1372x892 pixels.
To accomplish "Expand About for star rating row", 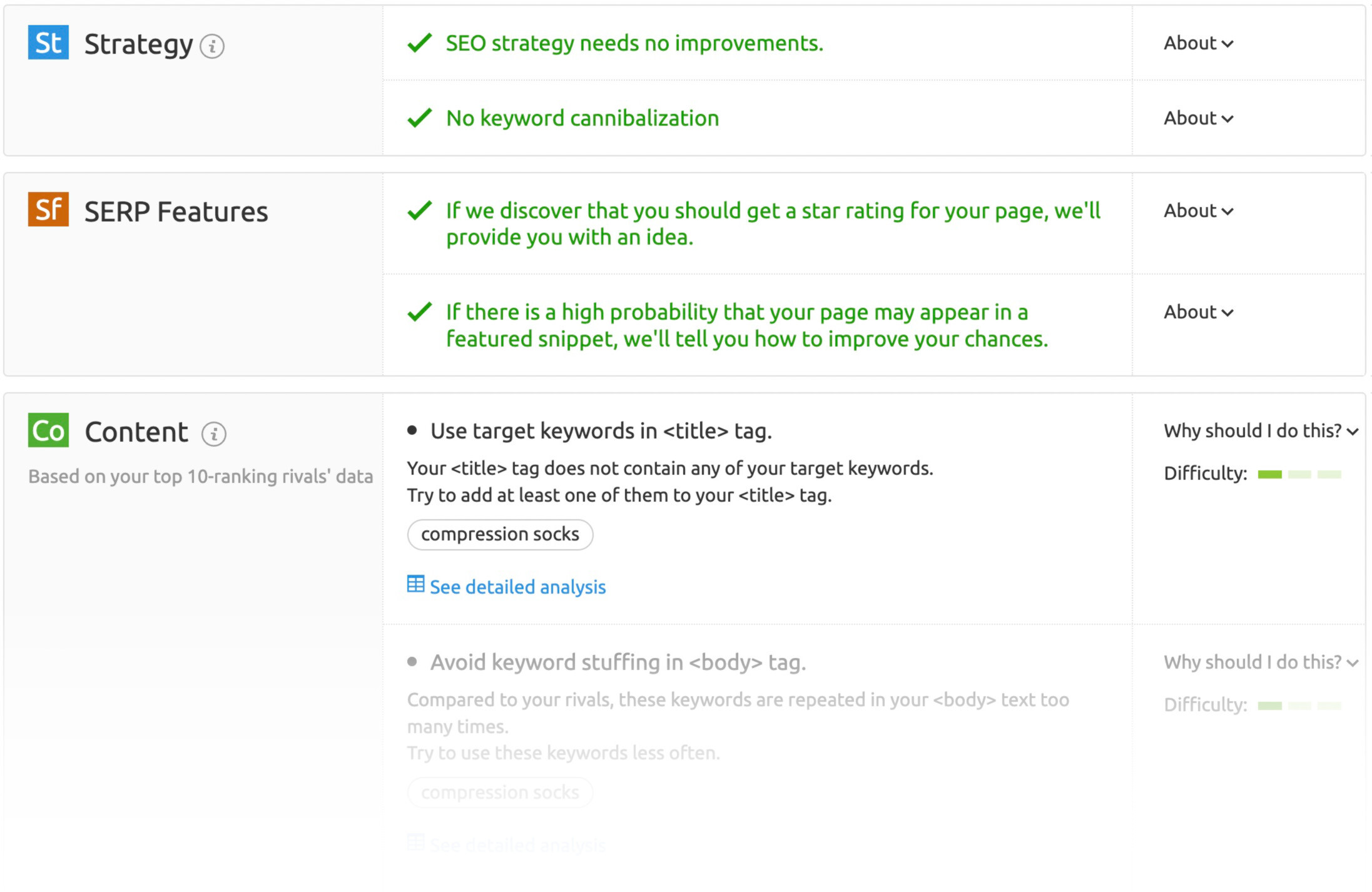I will click(x=1198, y=211).
